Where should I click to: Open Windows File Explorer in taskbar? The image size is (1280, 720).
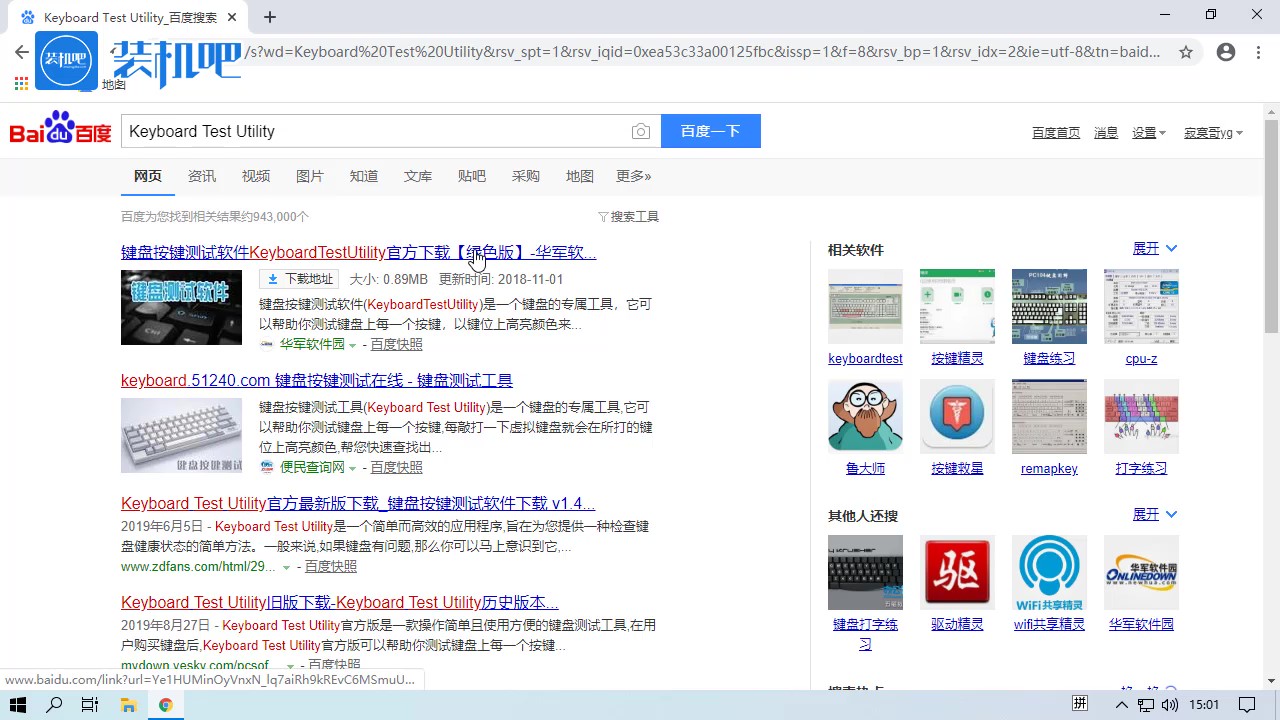pos(128,705)
